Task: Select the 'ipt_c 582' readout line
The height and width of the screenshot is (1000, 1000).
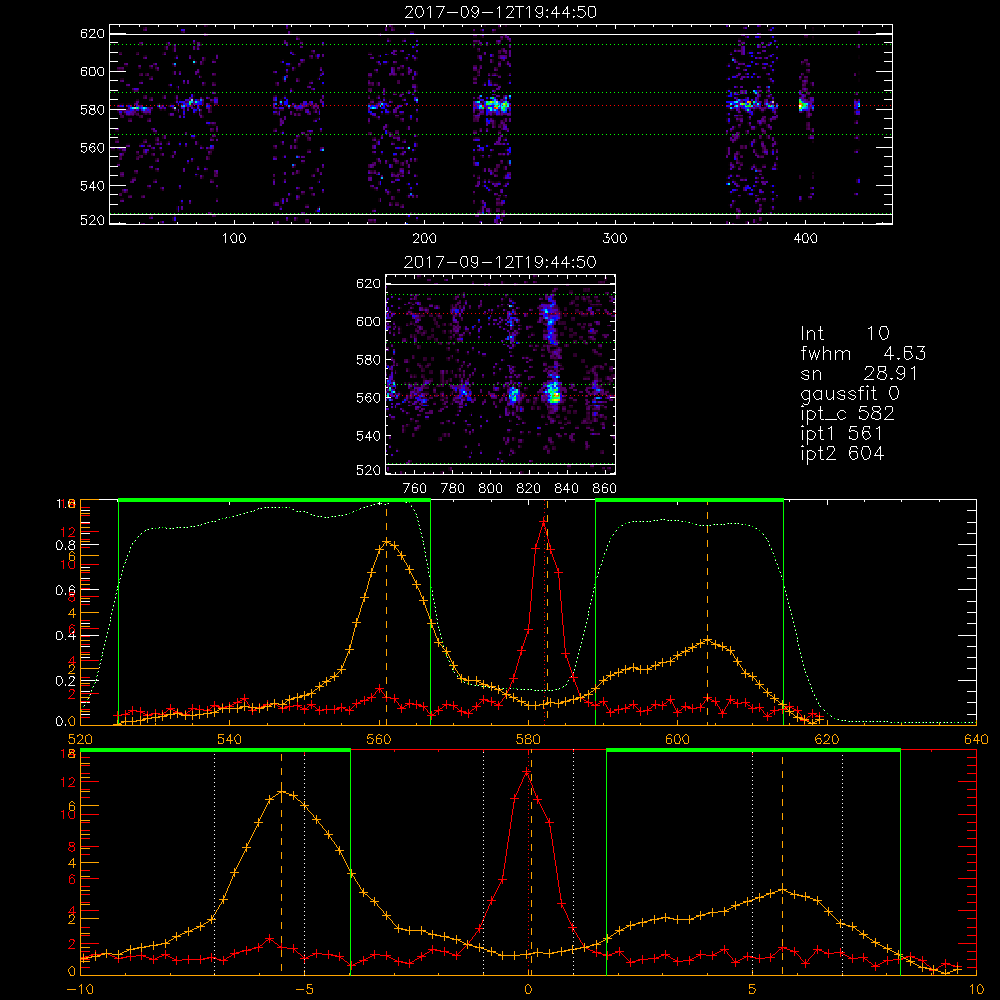Action: point(848,413)
